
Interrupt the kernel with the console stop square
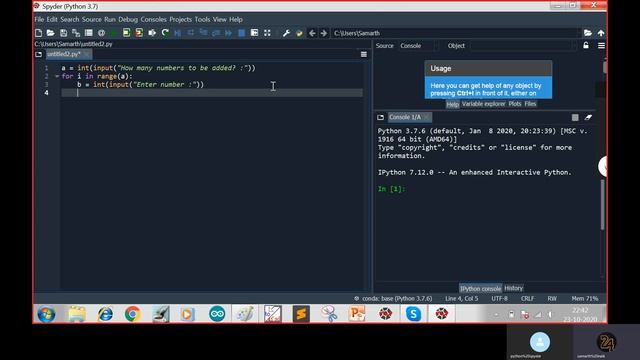point(575,118)
